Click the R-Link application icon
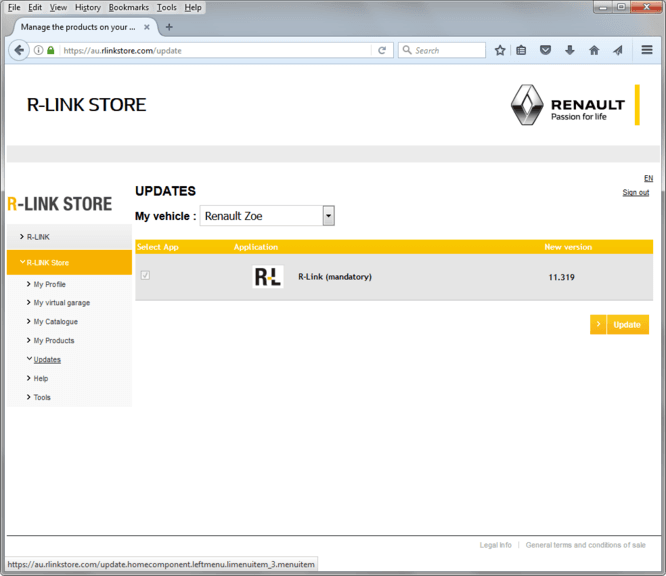 268,277
